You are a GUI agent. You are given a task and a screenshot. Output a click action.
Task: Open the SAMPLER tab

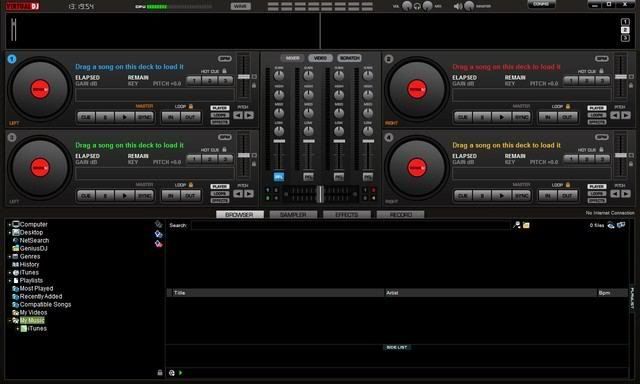(293, 215)
